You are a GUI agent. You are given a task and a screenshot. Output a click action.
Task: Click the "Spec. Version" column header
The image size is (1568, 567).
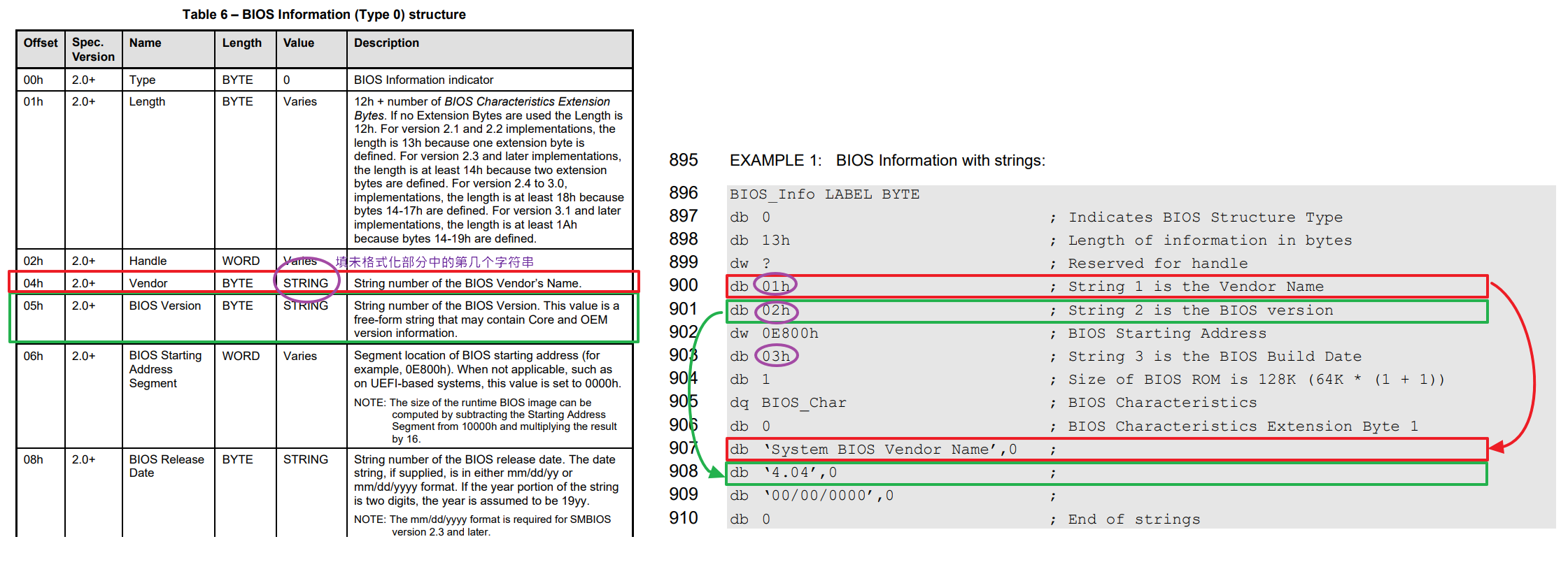tap(93, 50)
